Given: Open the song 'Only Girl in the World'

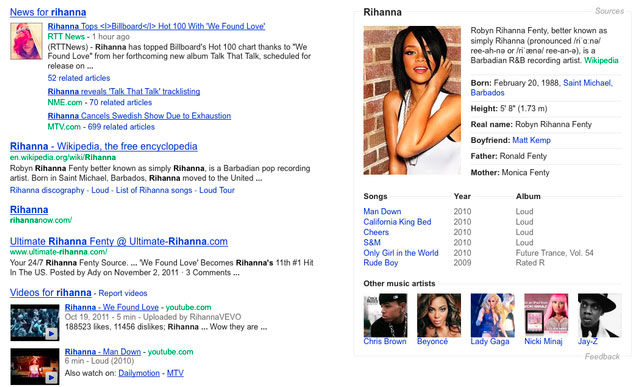Looking at the screenshot, I should tap(401, 253).
